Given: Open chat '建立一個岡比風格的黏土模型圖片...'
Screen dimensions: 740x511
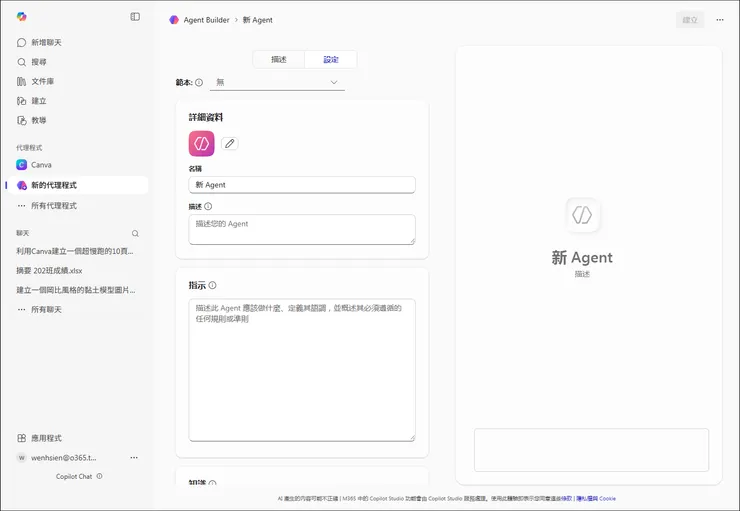Looking at the screenshot, I should (x=76, y=290).
